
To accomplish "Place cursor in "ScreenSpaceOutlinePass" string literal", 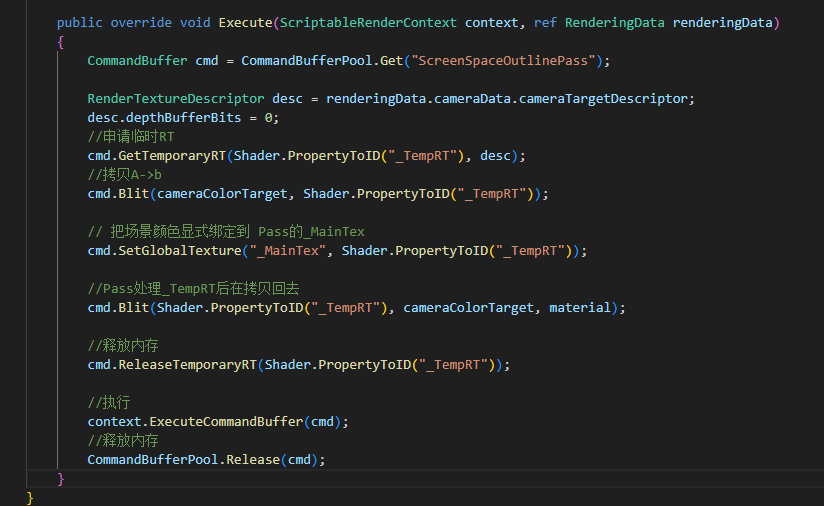I will pos(507,60).
